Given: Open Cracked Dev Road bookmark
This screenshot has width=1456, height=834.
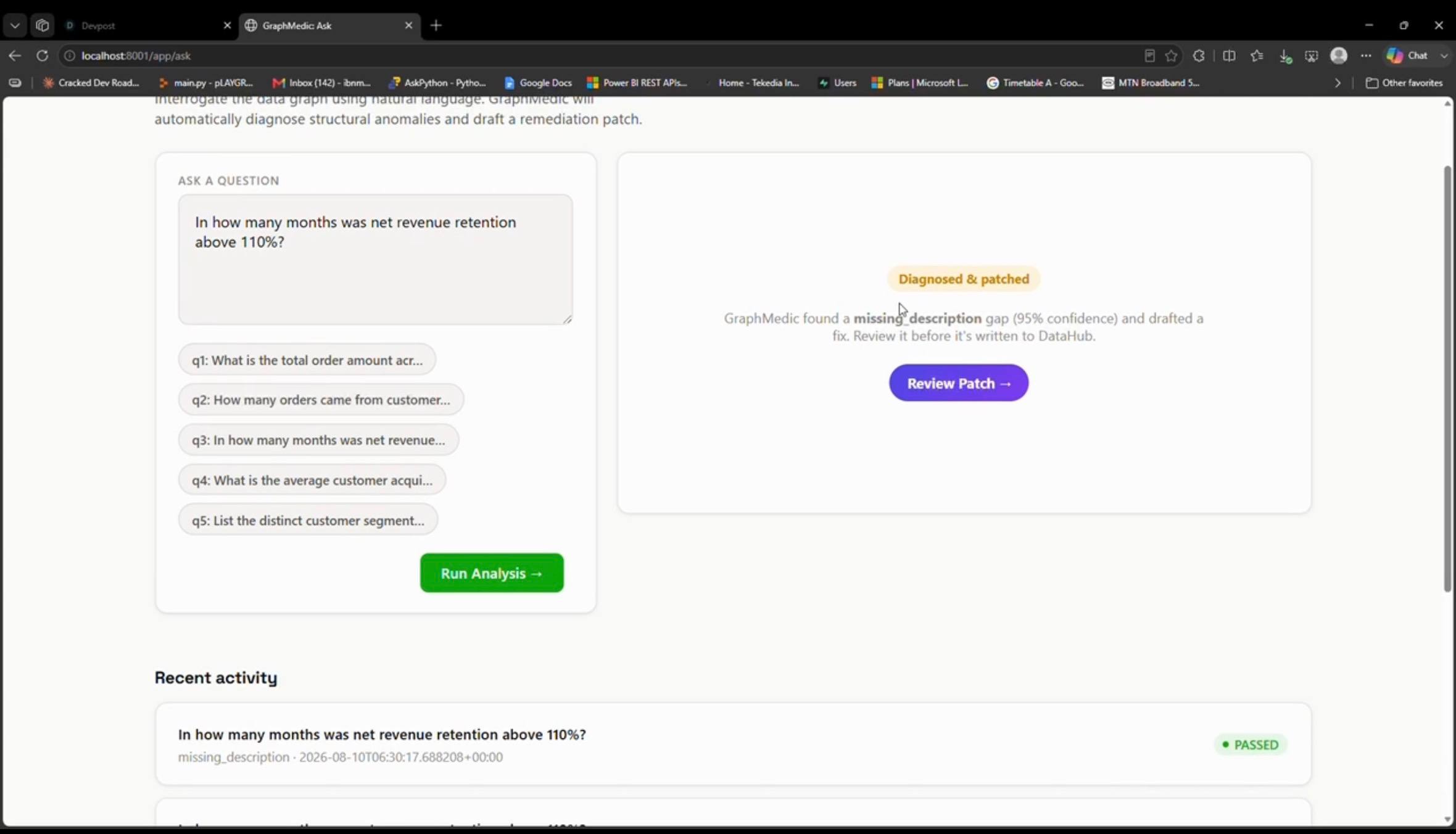Looking at the screenshot, I should click(91, 83).
